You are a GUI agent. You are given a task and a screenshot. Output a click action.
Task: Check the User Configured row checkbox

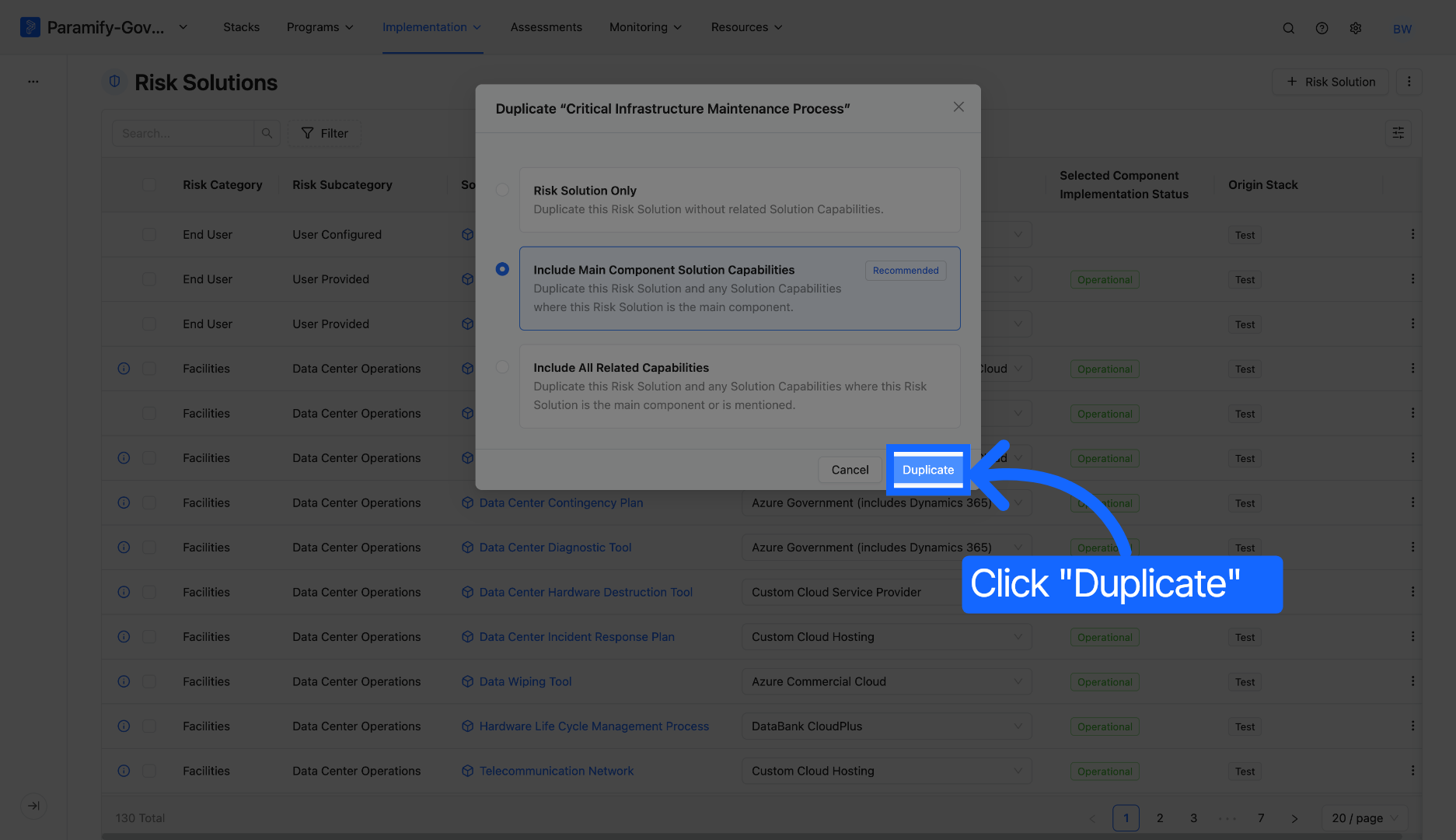(148, 235)
